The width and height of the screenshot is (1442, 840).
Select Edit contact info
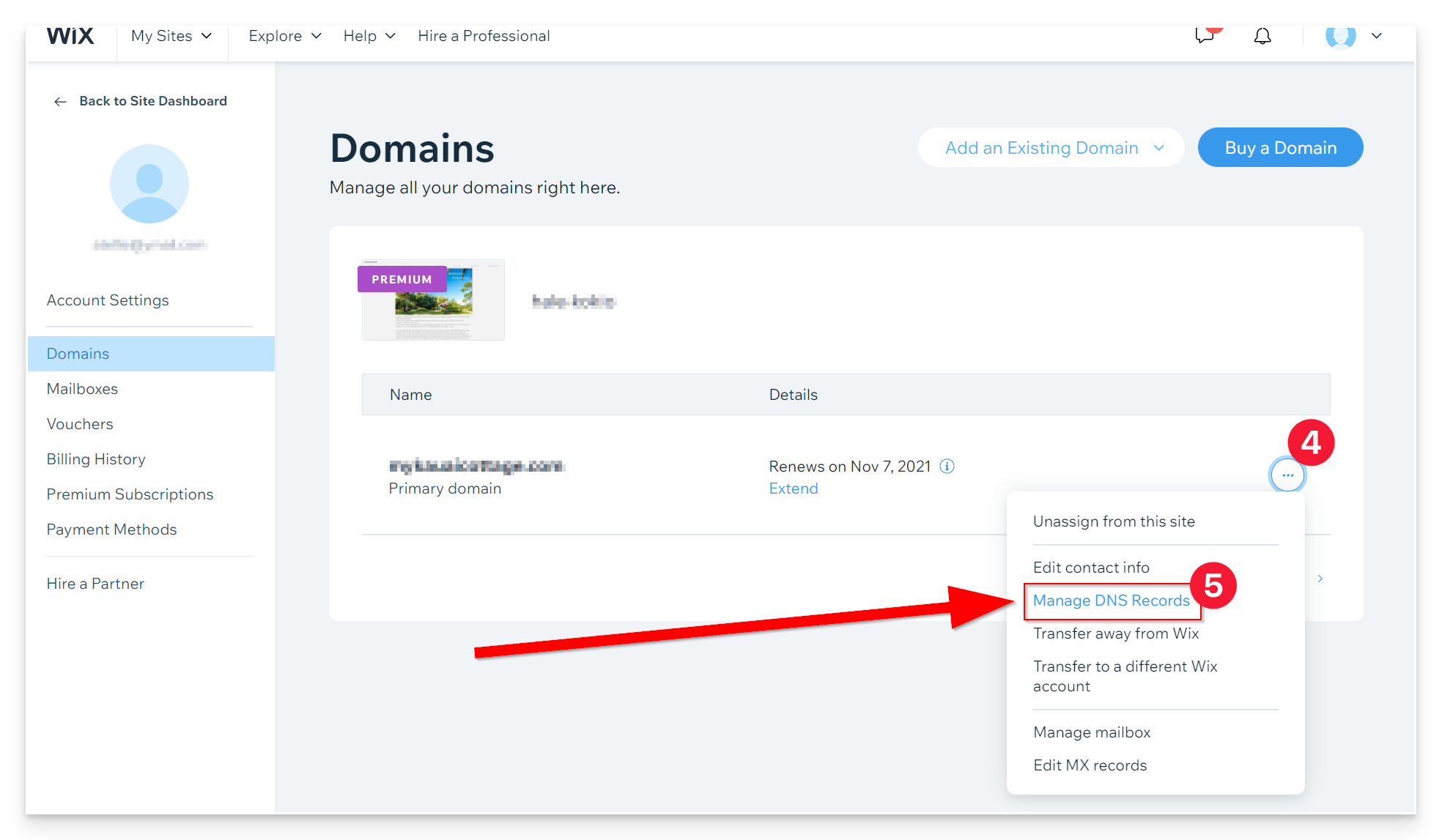[x=1091, y=568]
